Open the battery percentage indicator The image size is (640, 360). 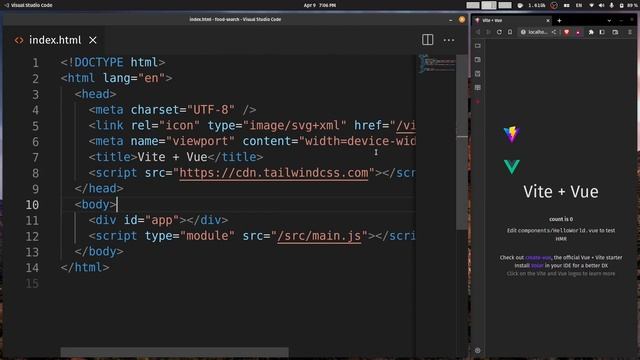pyautogui.click(x=628, y=5)
